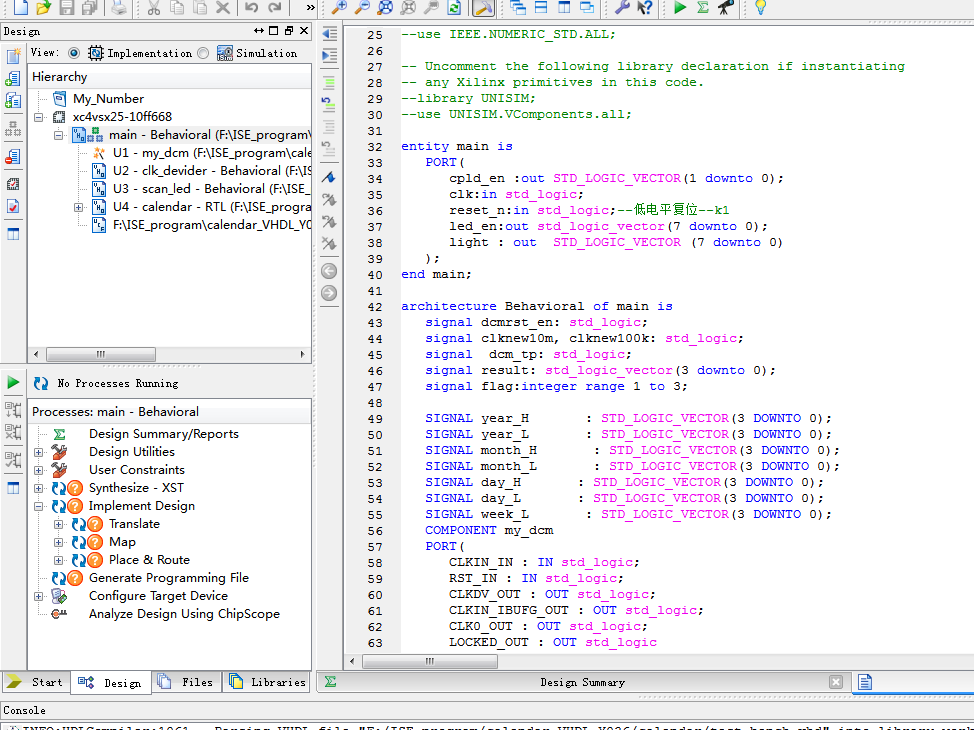974x730 pixels.
Task: Expand the U4 - calendar hierarchy node
Action: [x=78, y=207]
